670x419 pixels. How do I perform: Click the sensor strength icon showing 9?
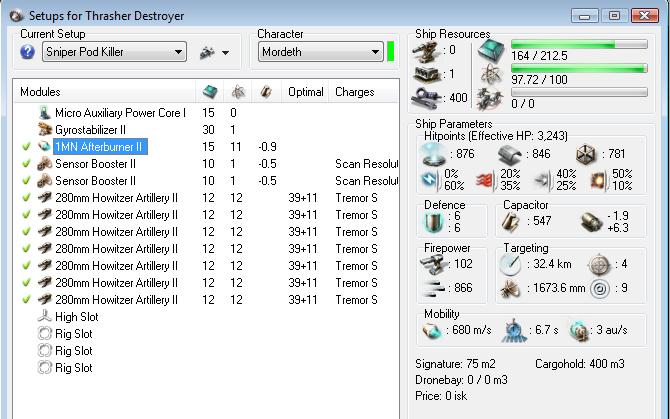(599, 289)
